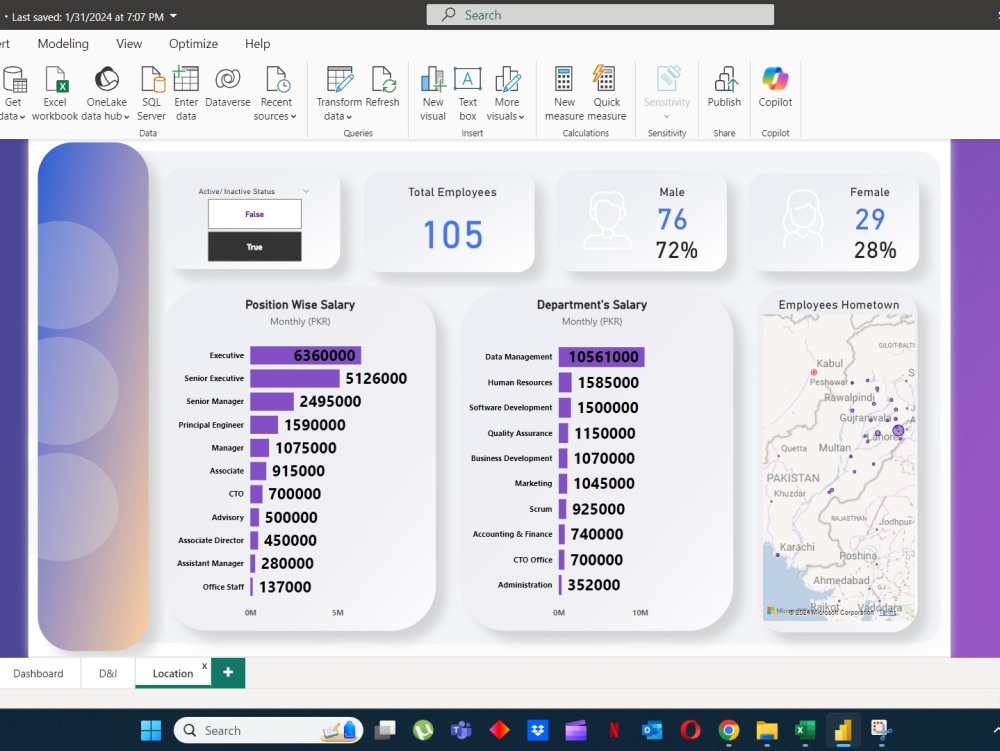This screenshot has width=1000, height=751.
Task: Launch Copilot from the ribbon
Action: click(775, 90)
